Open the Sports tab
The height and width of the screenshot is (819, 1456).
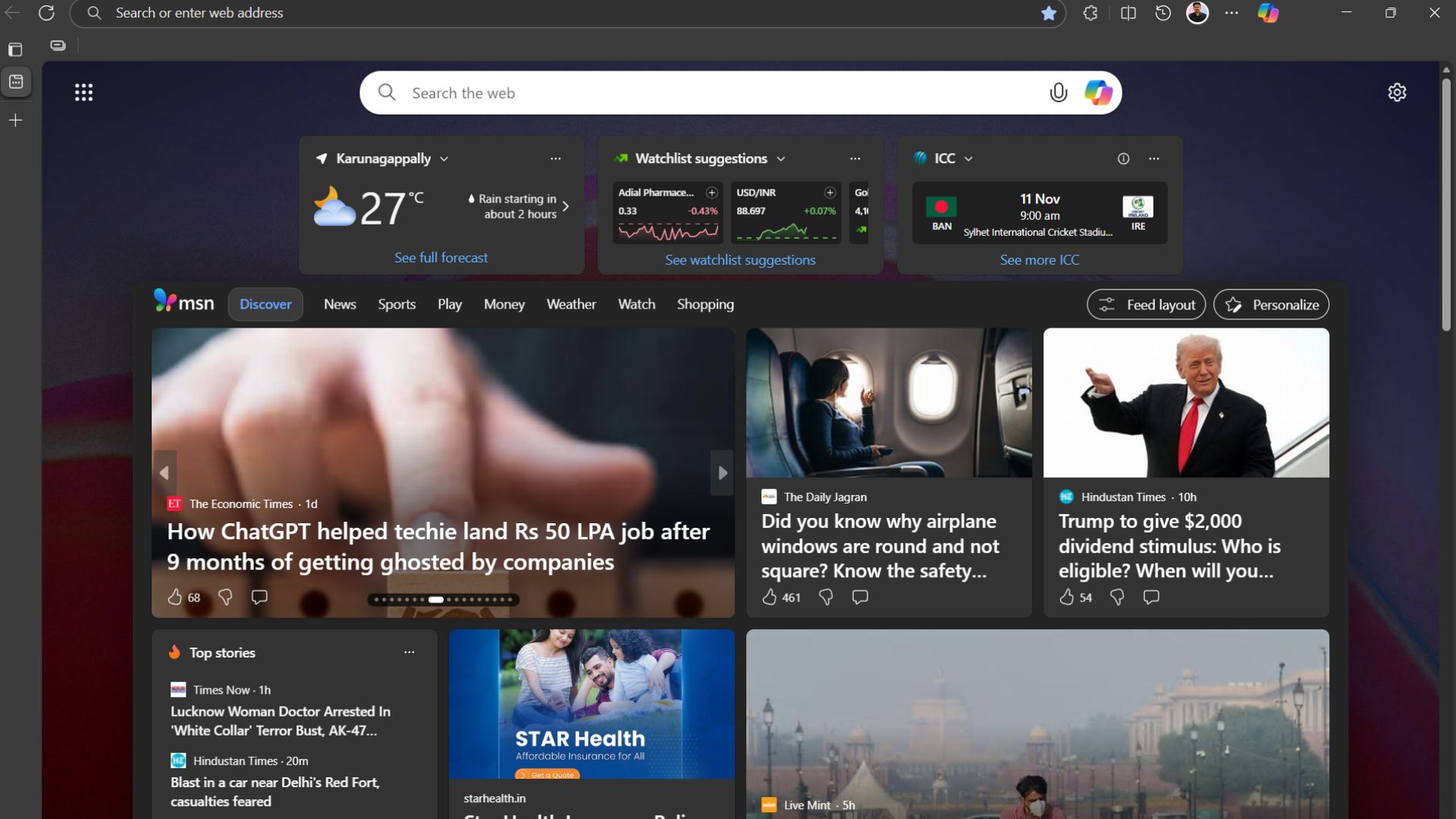[397, 304]
